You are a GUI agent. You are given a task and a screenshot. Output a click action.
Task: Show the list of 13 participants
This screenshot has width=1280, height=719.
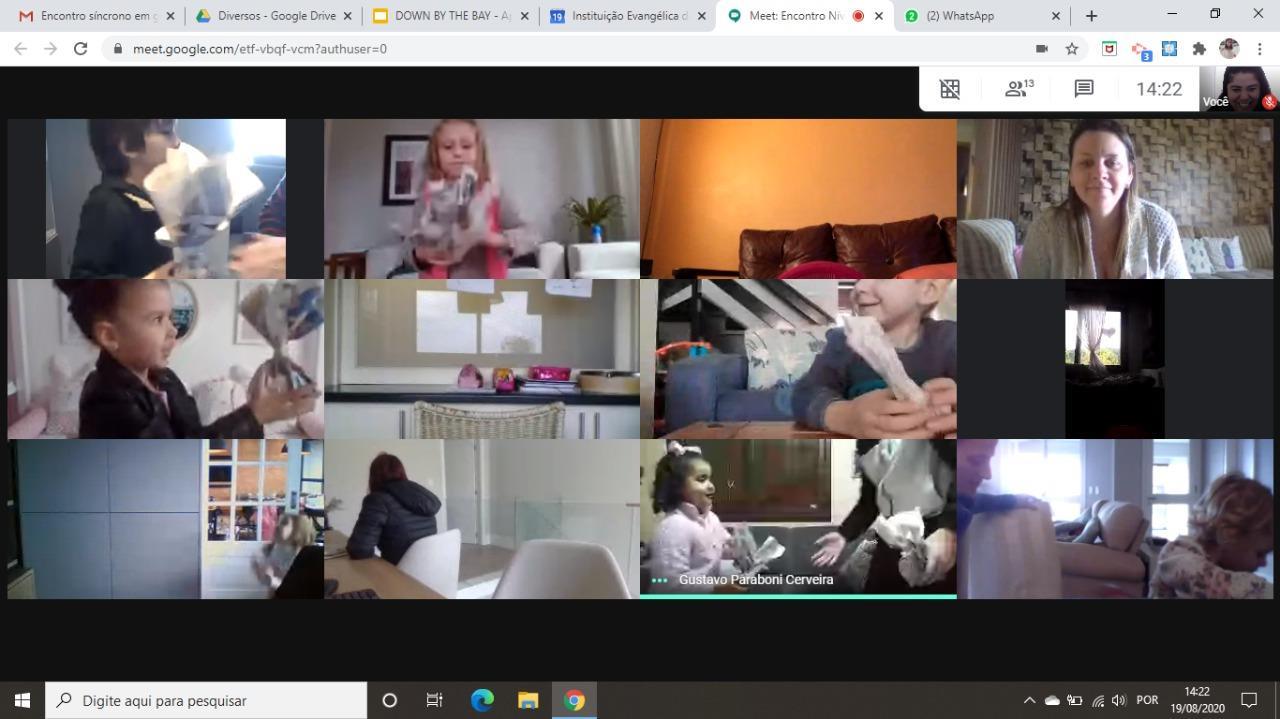click(1017, 88)
